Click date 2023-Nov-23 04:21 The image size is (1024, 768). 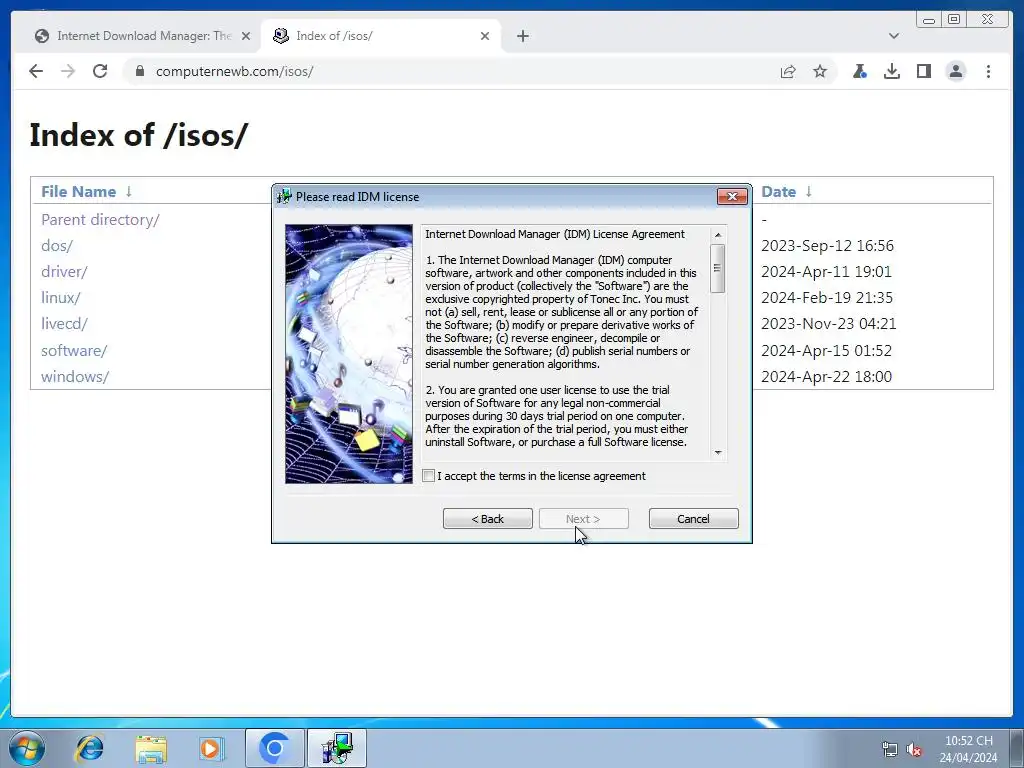tap(829, 324)
